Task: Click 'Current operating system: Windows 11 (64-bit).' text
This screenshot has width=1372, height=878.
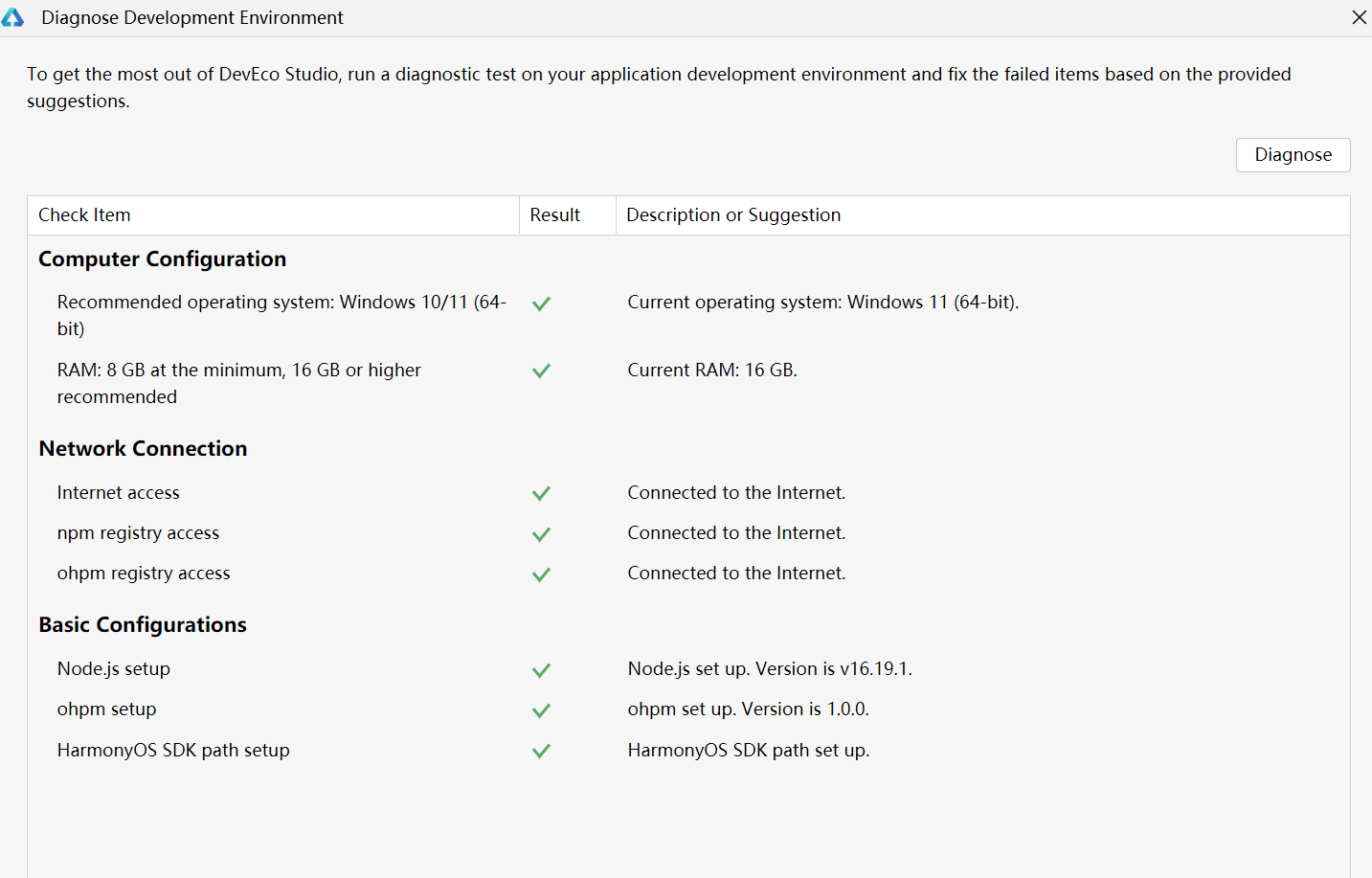Action: click(823, 303)
